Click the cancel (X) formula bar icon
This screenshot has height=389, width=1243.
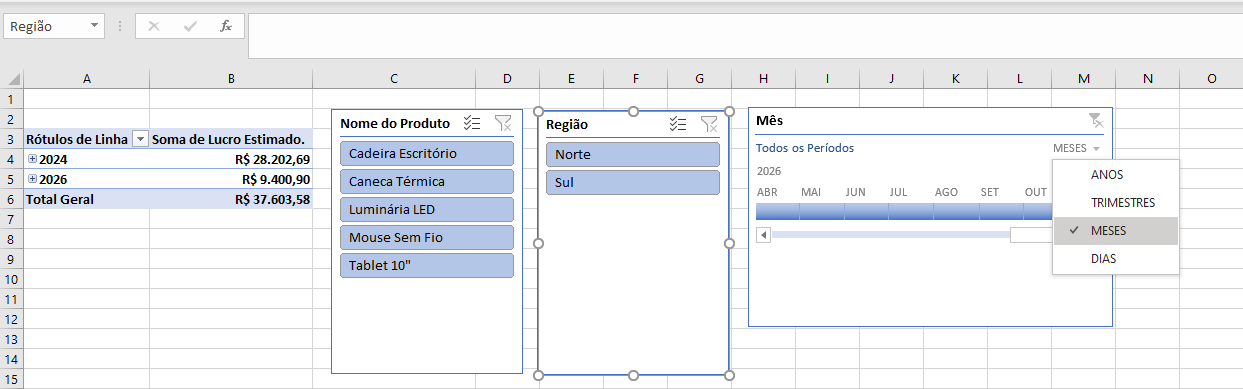tap(154, 26)
